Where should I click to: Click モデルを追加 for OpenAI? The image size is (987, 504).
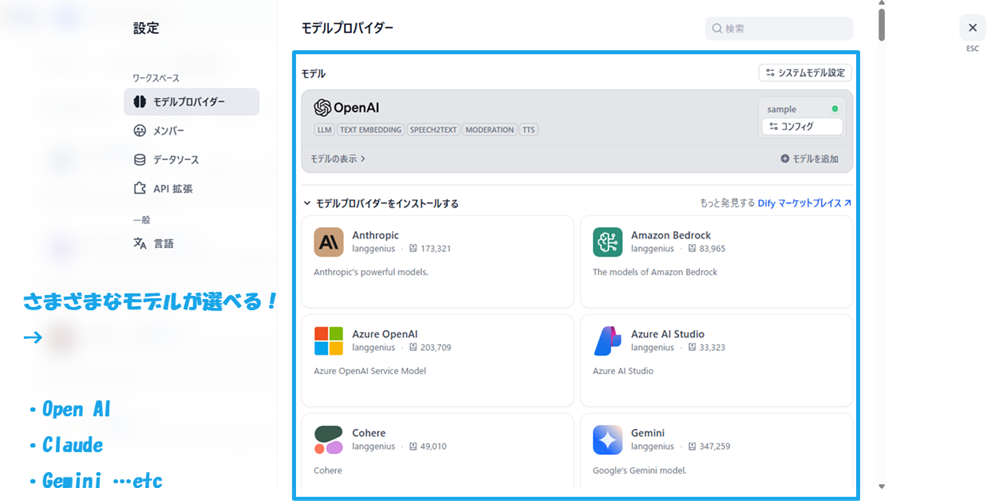tap(809, 159)
